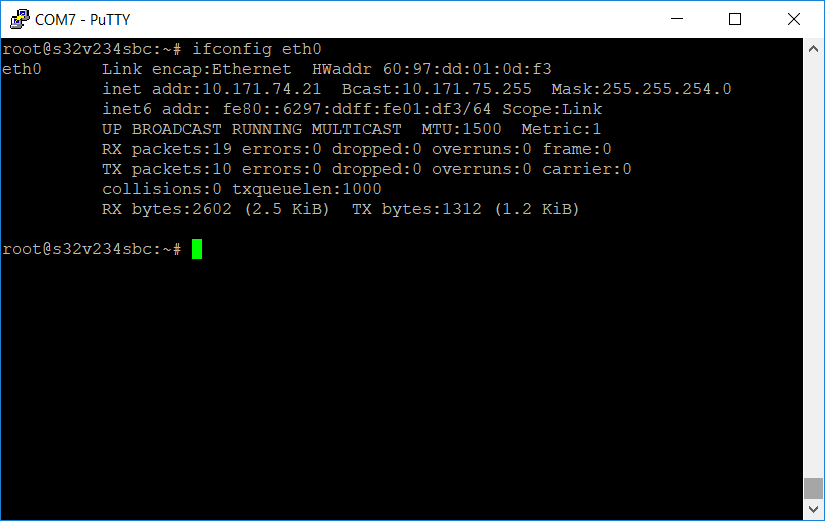Click the Bcast:10.171.75.255 text

437,89
